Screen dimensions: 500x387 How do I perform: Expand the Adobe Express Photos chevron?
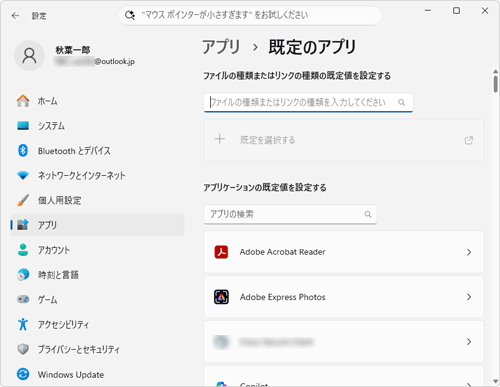pos(469,297)
